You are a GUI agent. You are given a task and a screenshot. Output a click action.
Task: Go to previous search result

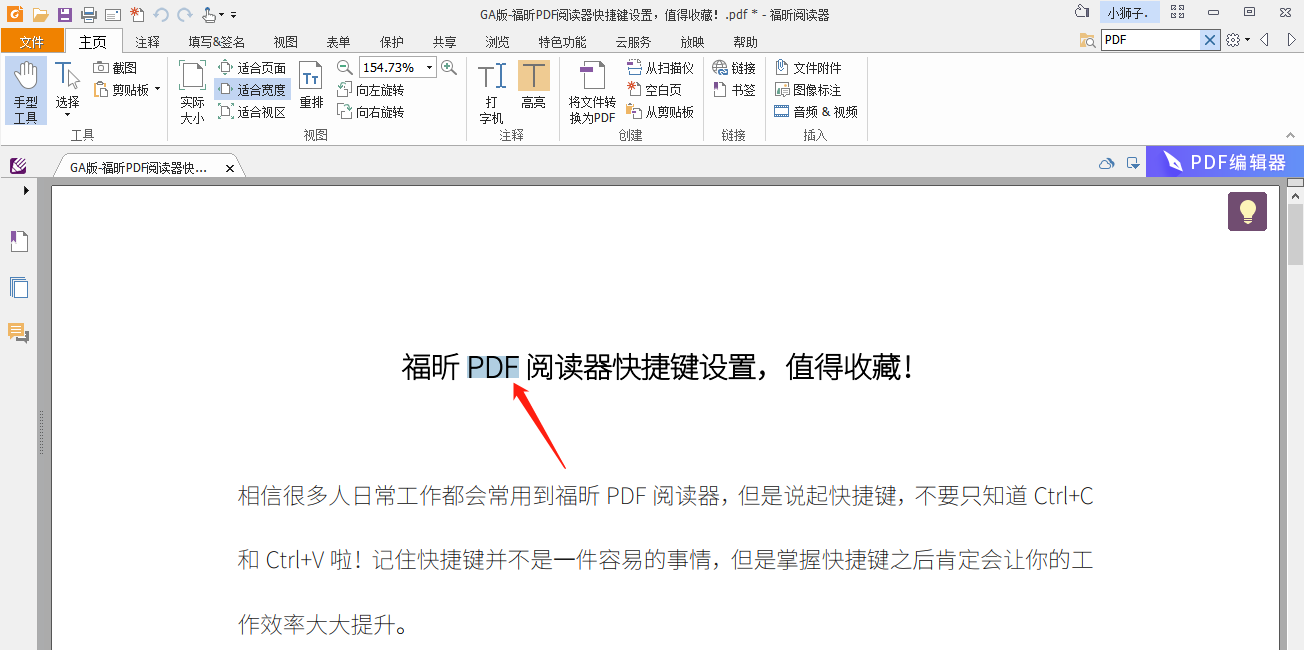[1265, 40]
